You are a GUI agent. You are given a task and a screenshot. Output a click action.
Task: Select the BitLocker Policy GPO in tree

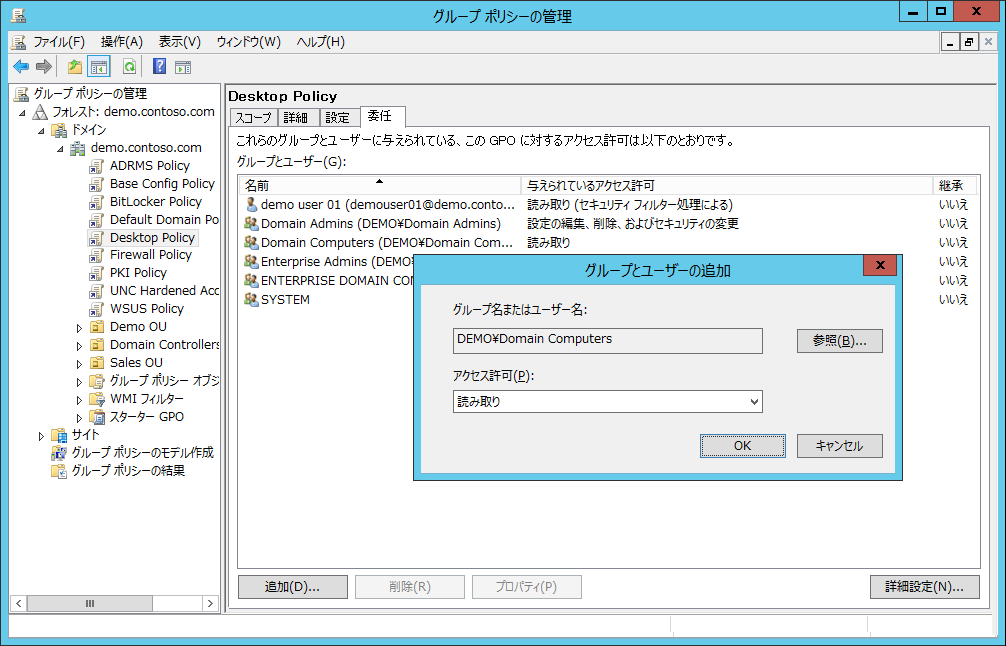(x=155, y=201)
